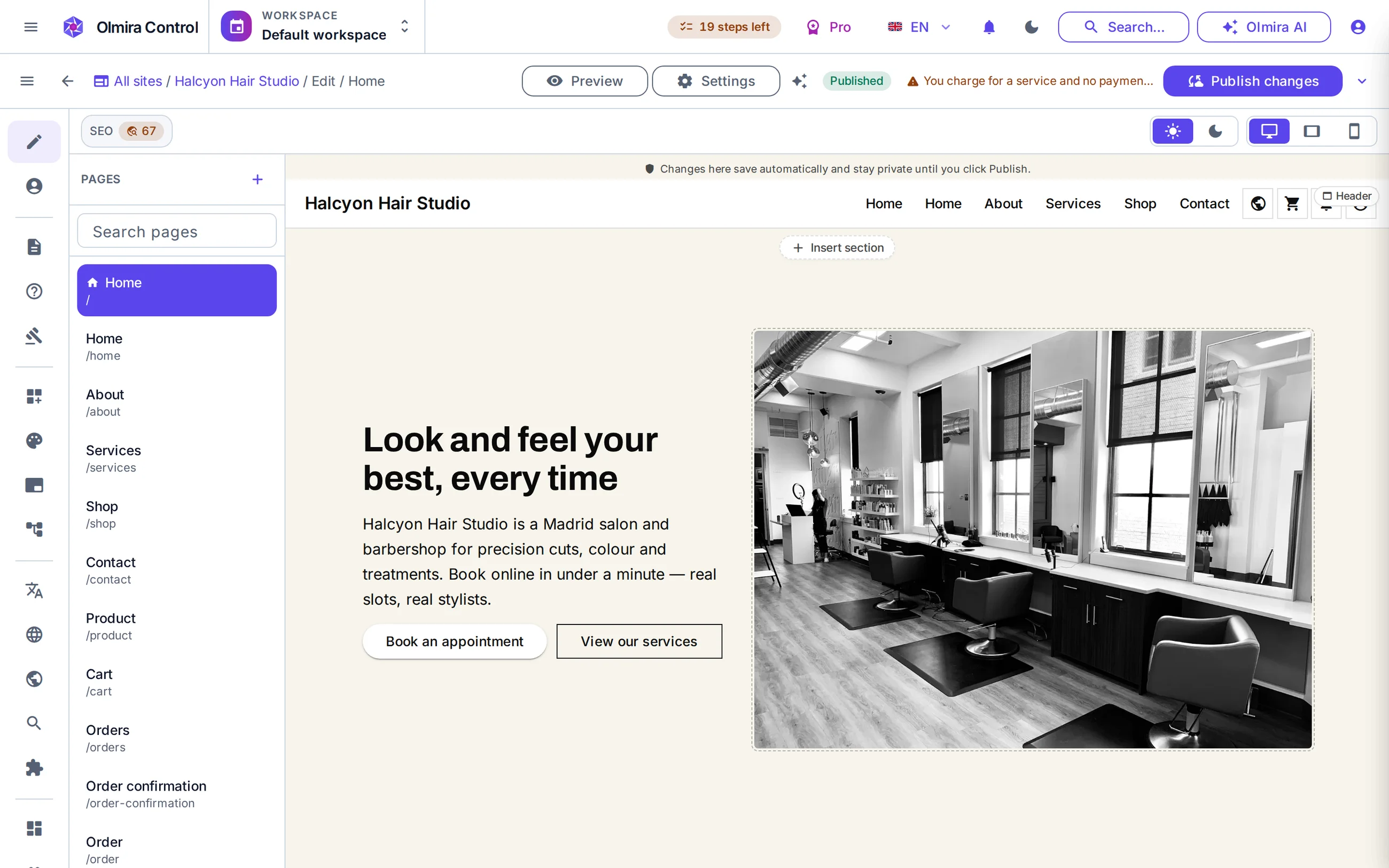Click the 19 steps left badge

coord(724,27)
